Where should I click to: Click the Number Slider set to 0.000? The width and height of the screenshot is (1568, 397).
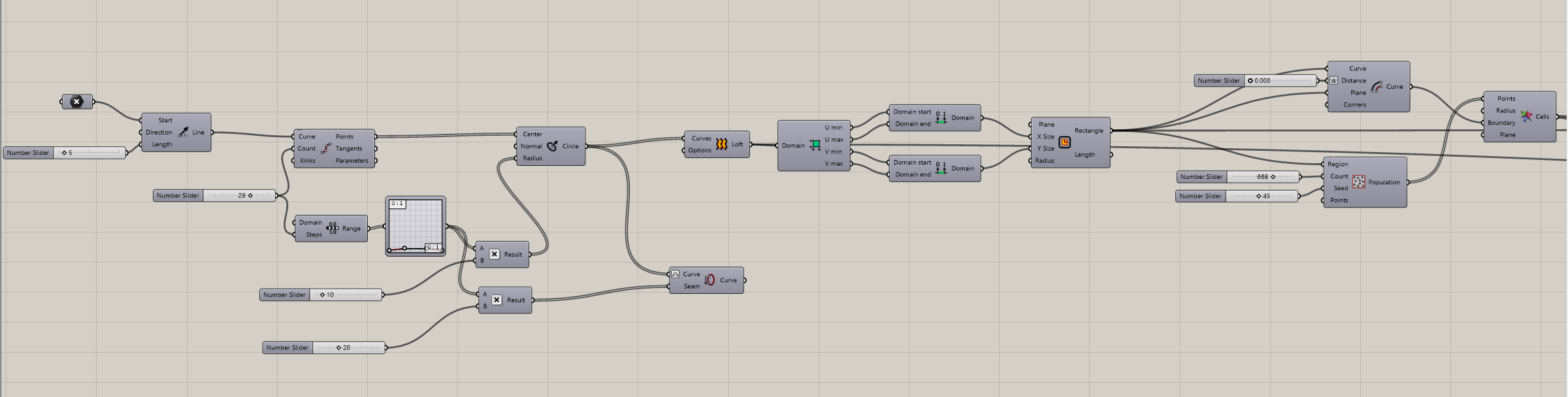1256,81
